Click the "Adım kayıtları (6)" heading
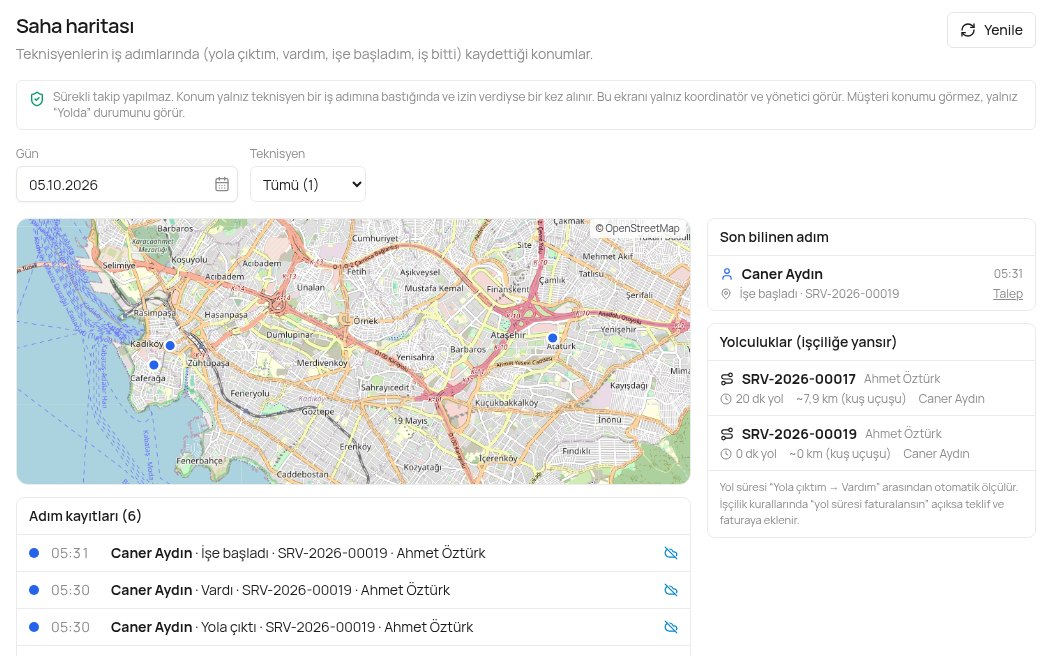Image resolution: width=1050 pixels, height=656 pixels. click(85, 516)
